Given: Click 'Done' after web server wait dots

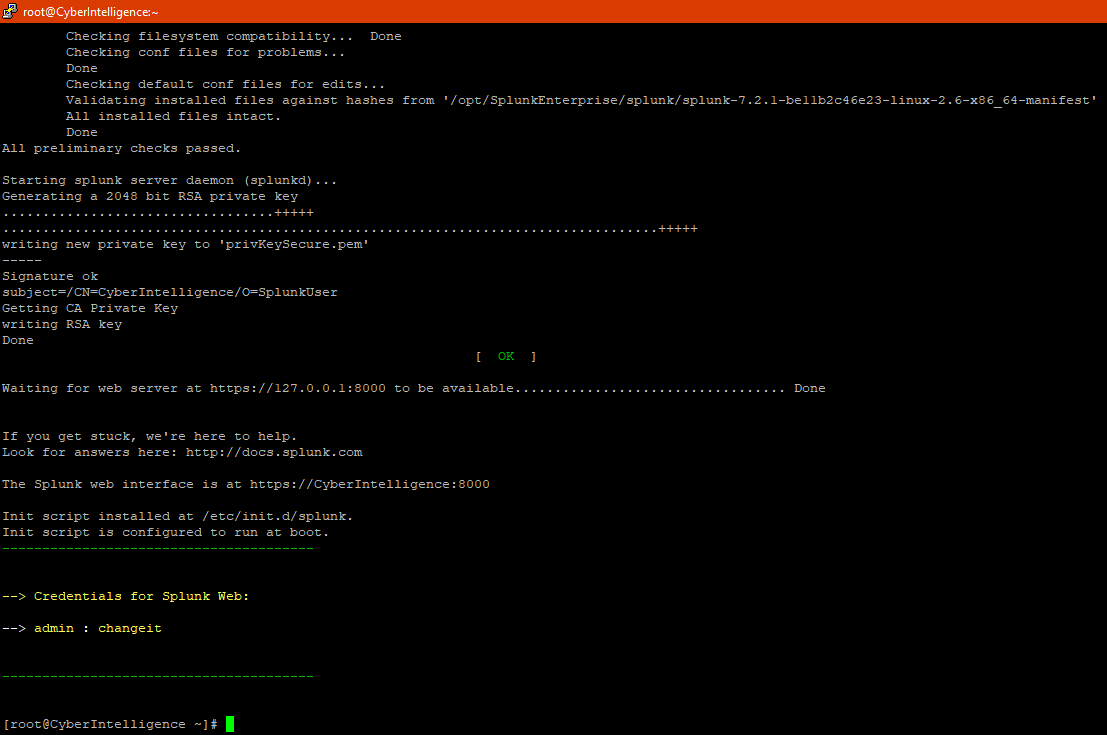Looking at the screenshot, I should pos(810,388).
